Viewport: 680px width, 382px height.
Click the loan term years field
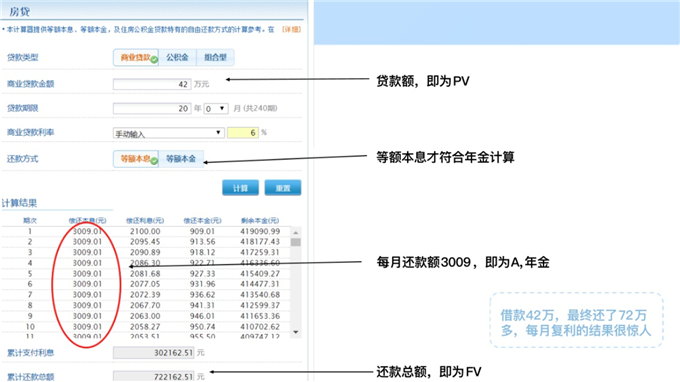(x=152, y=108)
